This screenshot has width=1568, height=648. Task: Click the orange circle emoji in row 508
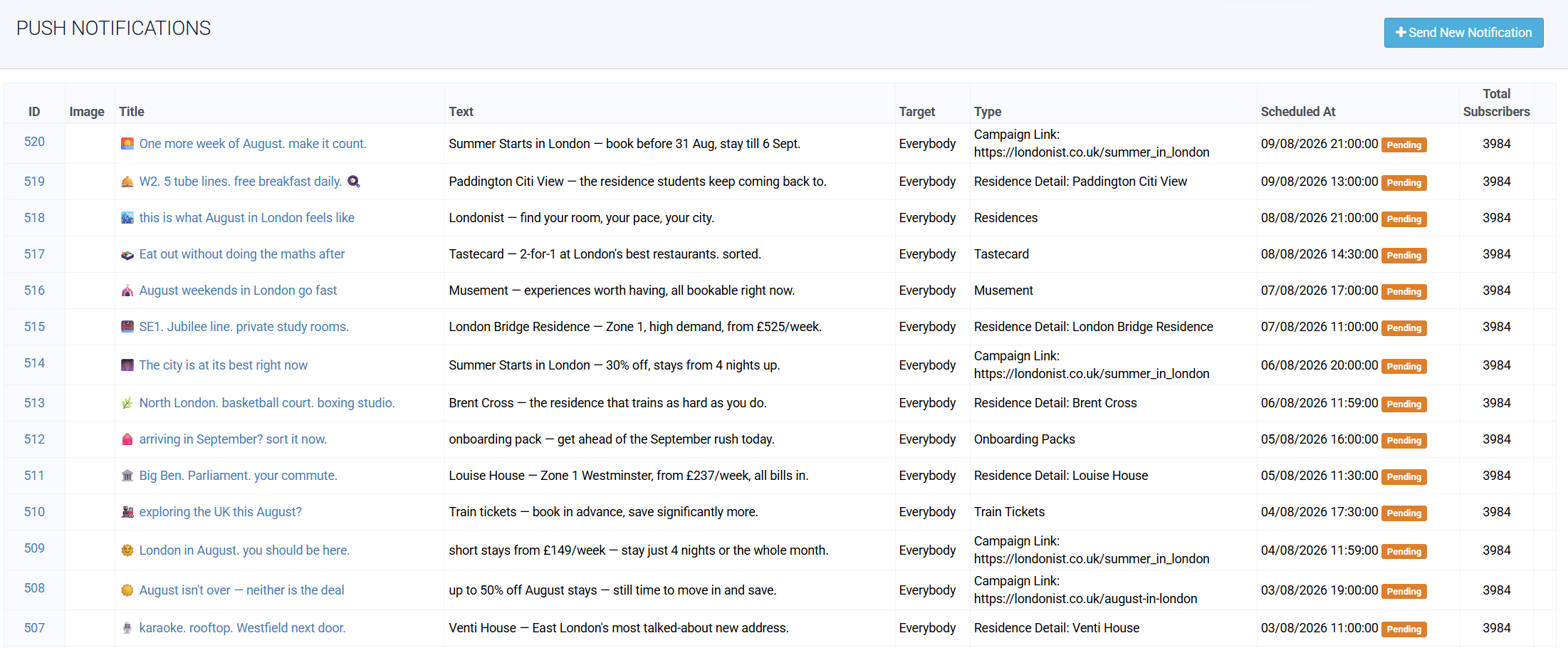click(x=127, y=590)
